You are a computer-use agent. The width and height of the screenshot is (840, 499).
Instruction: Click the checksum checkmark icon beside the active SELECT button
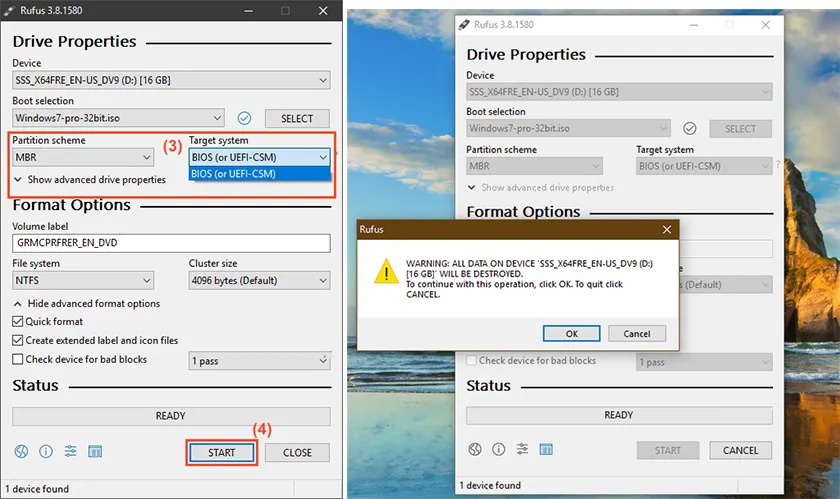pos(245,118)
